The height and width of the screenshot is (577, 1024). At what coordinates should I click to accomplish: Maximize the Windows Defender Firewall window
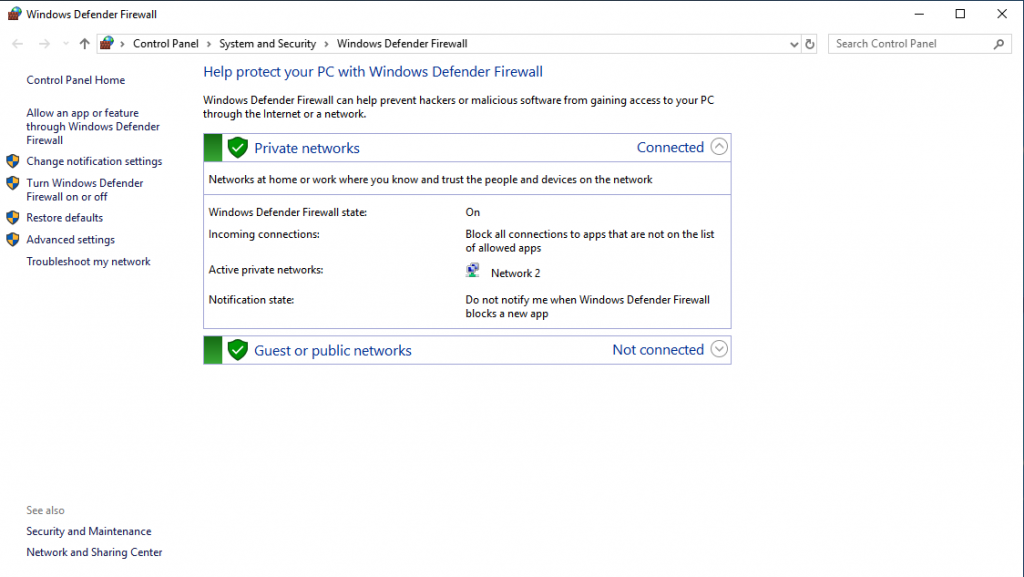[960, 14]
